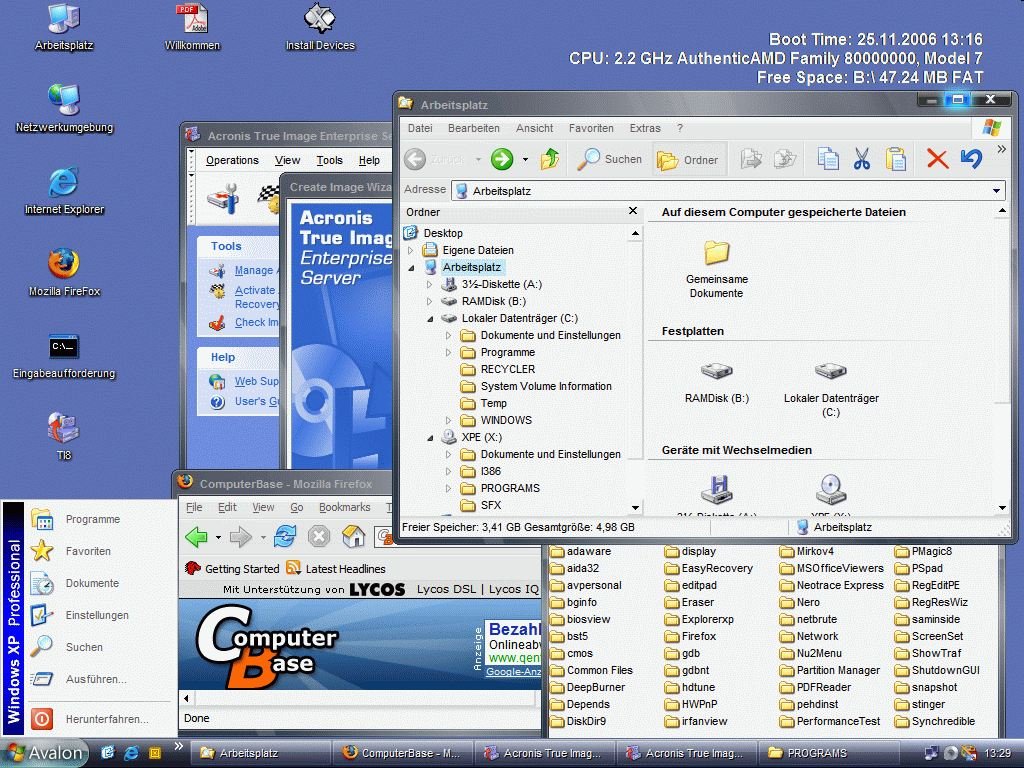Screen dimensions: 1024x768
Task: Open the Ansicht menu
Action: click(534, 128)
